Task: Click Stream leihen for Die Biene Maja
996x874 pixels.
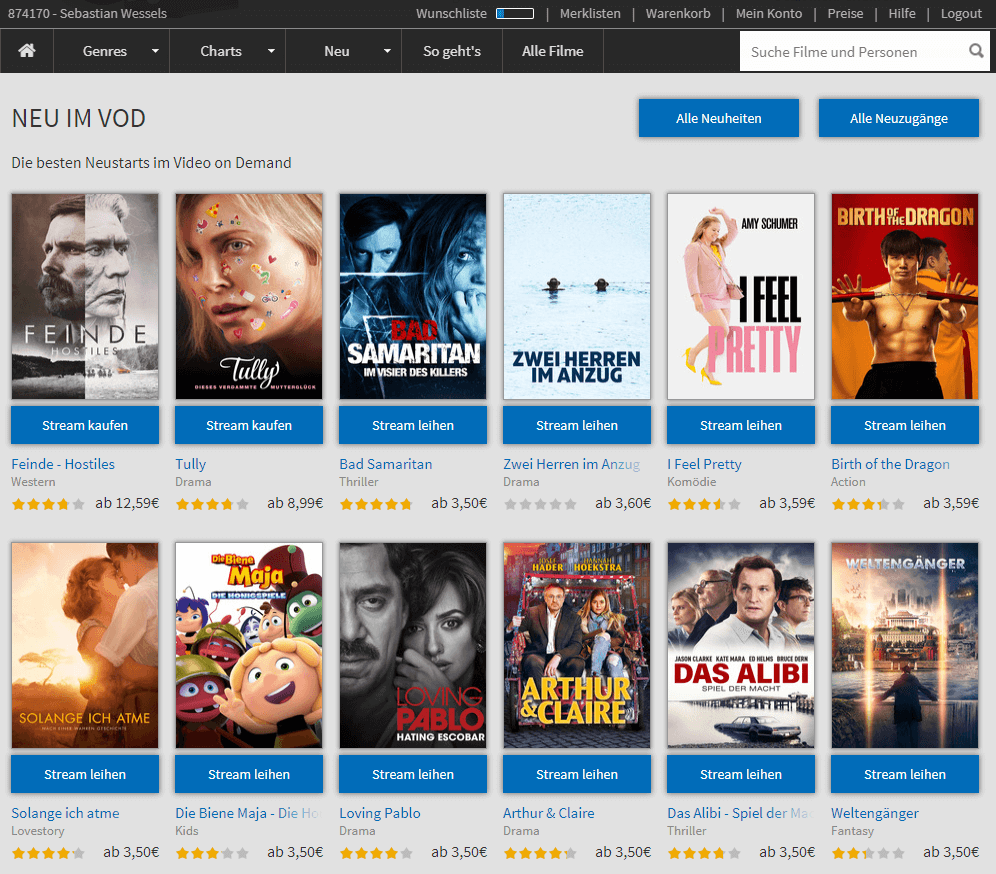Action: point(249,774)
